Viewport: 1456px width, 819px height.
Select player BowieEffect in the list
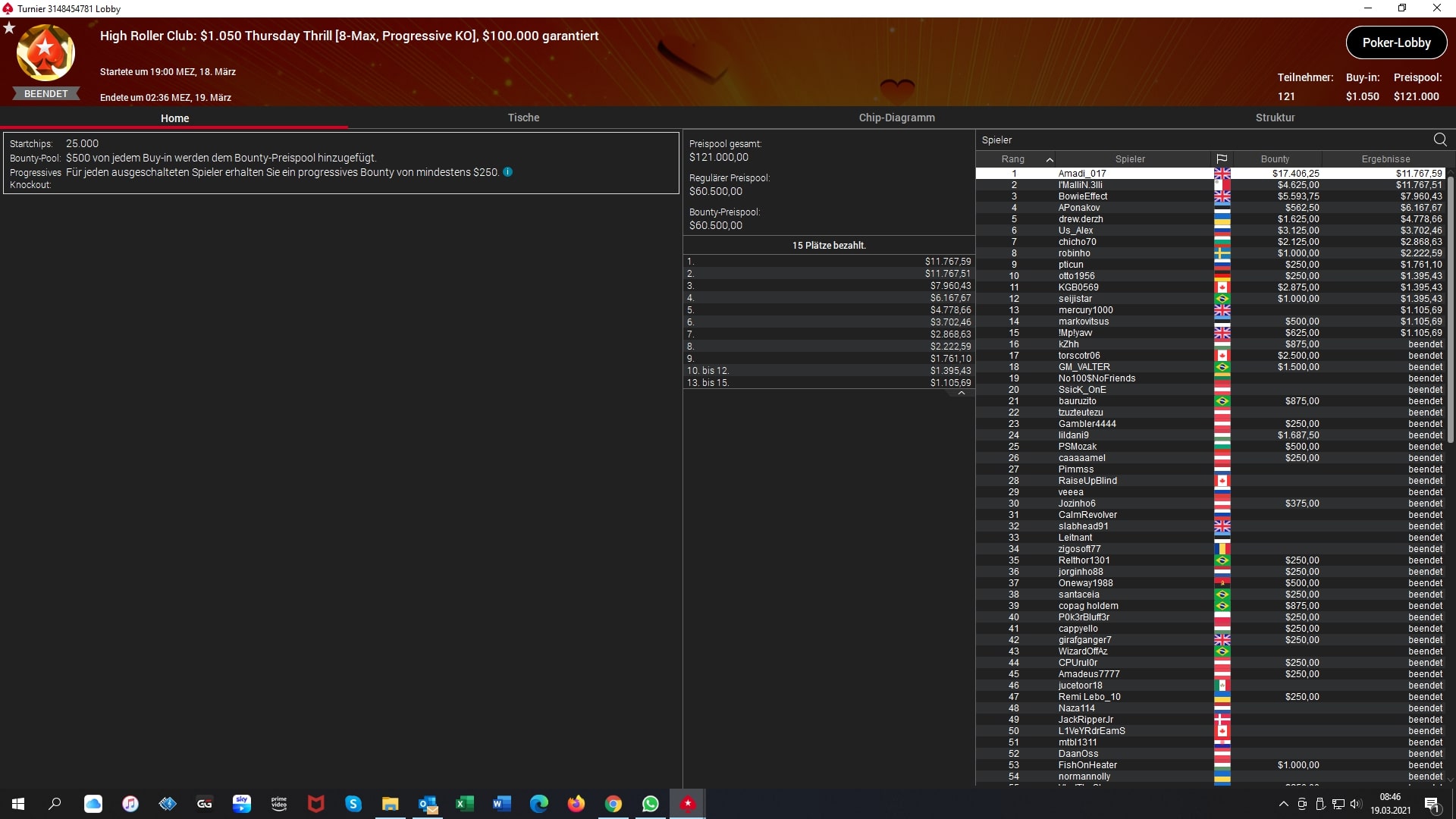click(x=1083, y=196)
